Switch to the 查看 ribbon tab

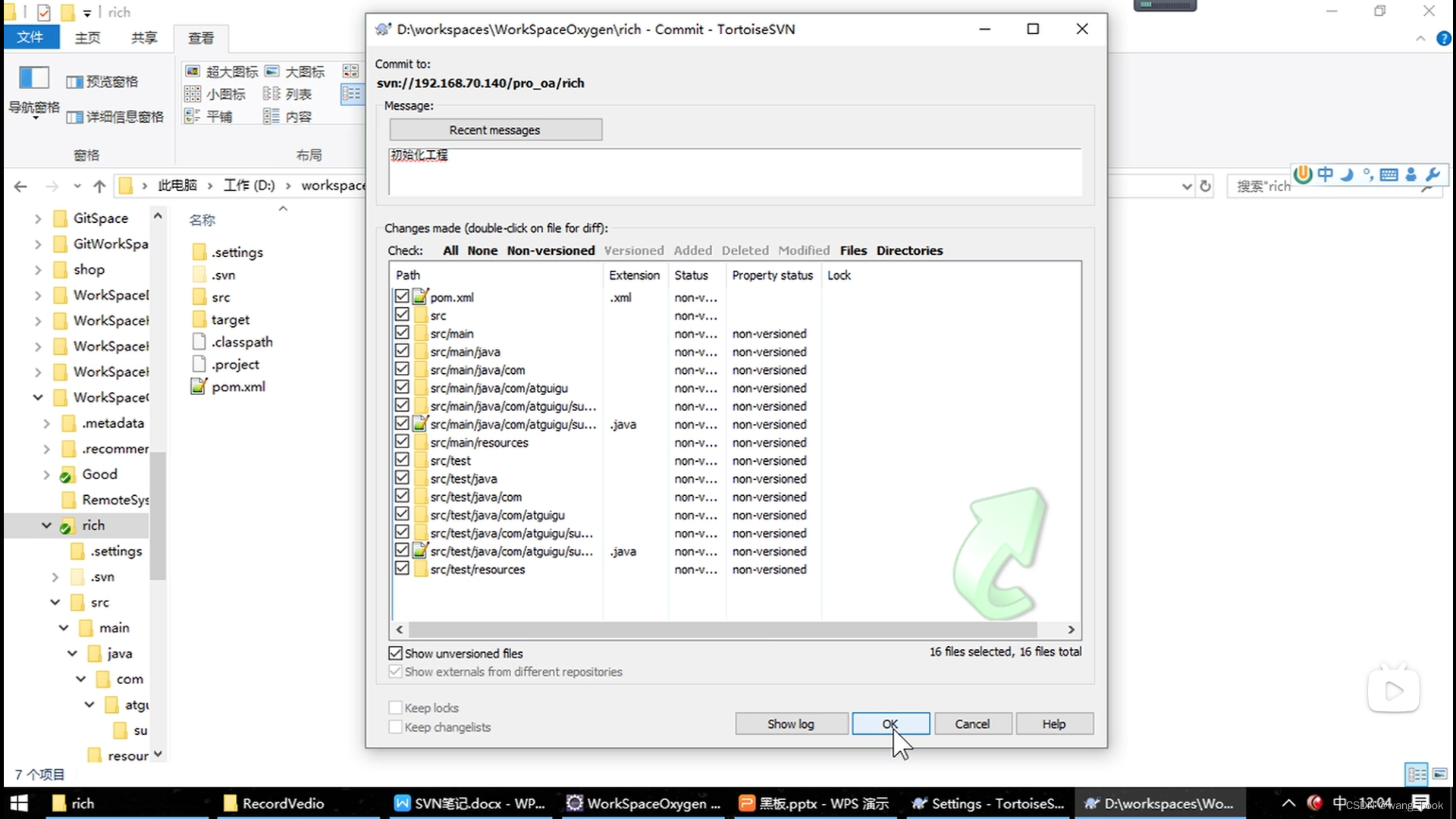coord(201,37)
